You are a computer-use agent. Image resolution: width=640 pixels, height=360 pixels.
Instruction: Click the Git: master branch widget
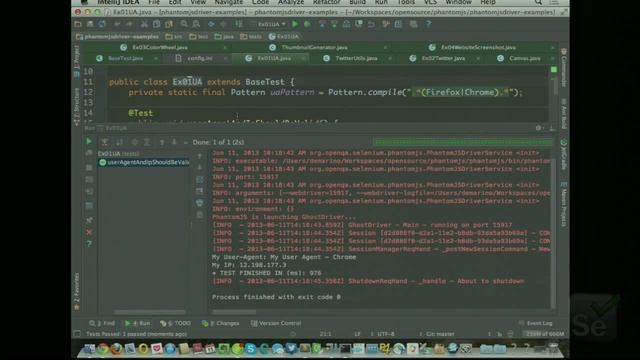(x=439, y=334)
